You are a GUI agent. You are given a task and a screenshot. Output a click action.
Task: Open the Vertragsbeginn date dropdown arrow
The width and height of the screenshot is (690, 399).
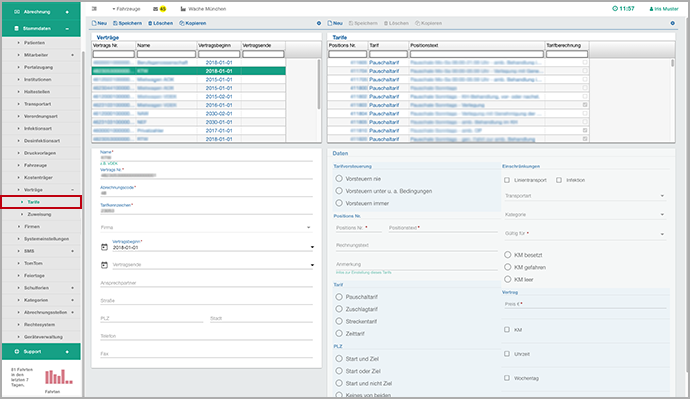point(312,247)
